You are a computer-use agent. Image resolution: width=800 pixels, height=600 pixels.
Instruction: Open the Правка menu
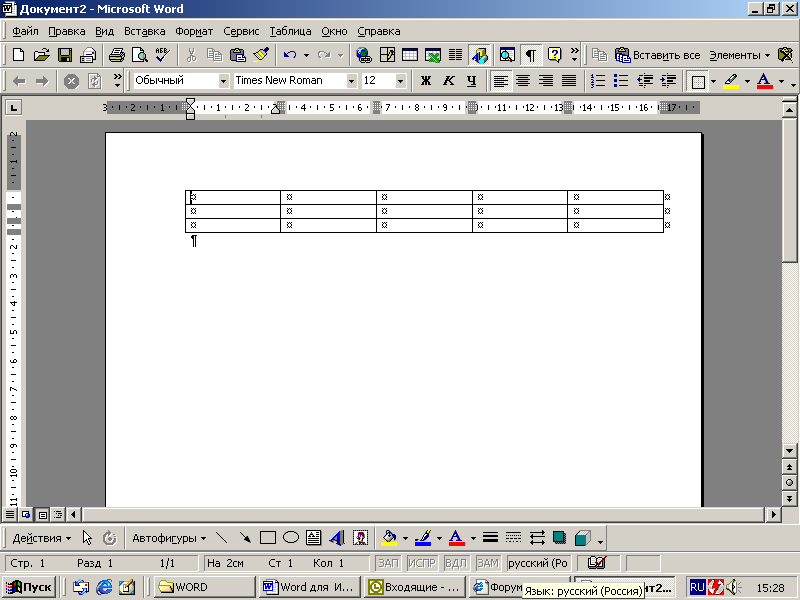pyautogui.click(x=67, y=31)
